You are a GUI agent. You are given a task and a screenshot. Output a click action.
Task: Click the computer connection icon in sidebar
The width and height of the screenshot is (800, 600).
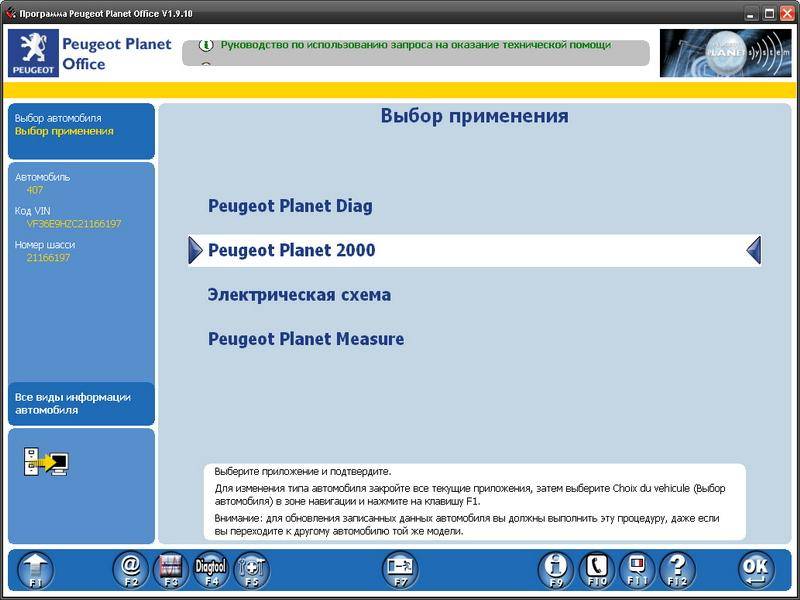tap(46, 462)
